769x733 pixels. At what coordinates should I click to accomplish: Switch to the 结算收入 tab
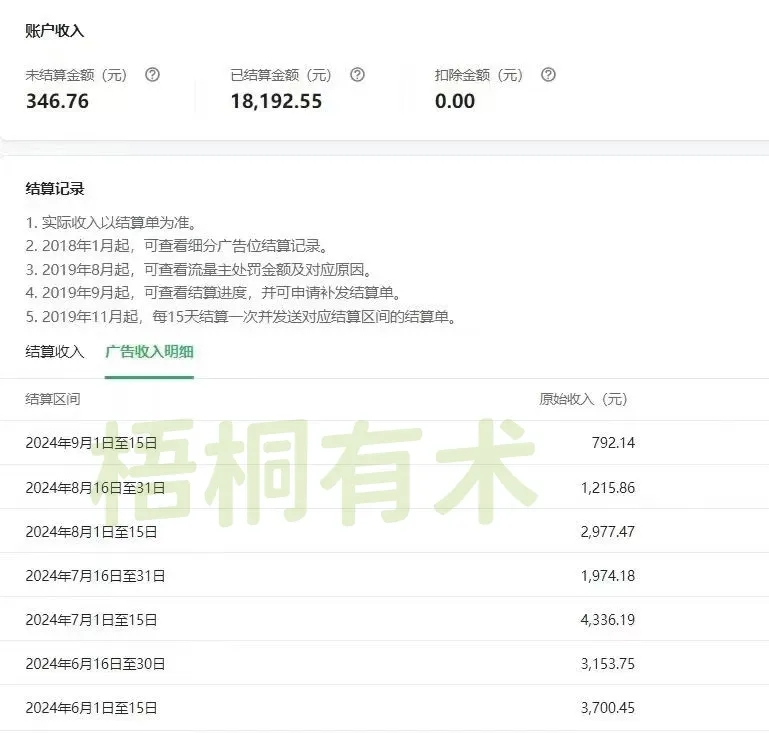tap(55, 352)
